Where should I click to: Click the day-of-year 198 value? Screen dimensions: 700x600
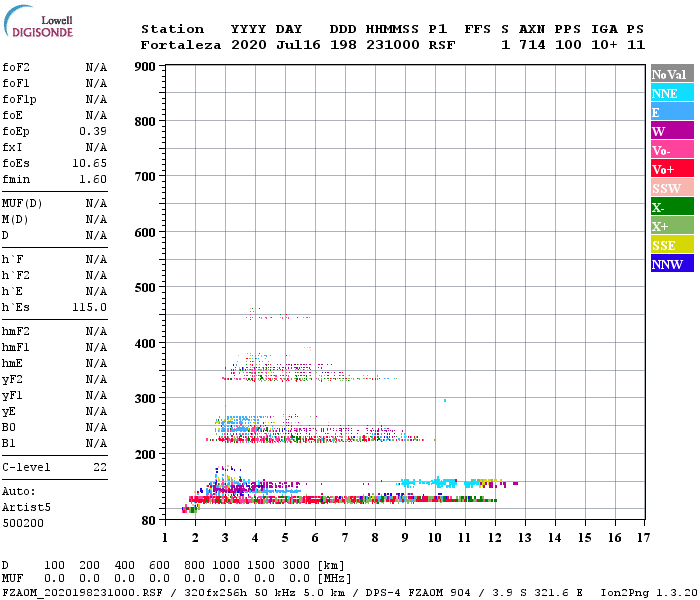[343, 45]
